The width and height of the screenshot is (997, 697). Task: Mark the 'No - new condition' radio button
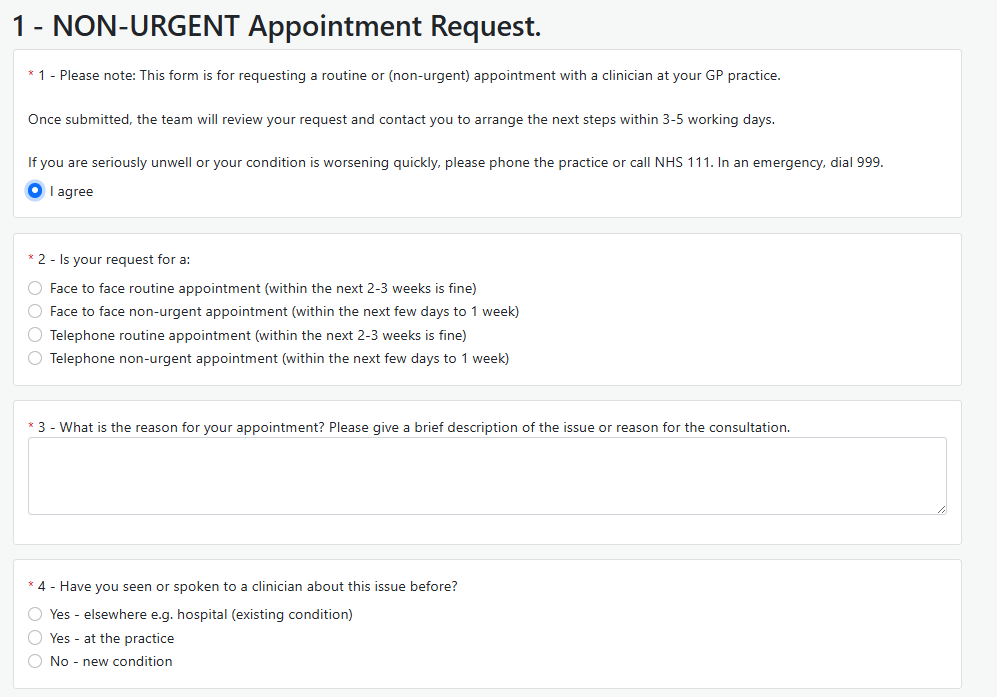(x=35, y=661)
